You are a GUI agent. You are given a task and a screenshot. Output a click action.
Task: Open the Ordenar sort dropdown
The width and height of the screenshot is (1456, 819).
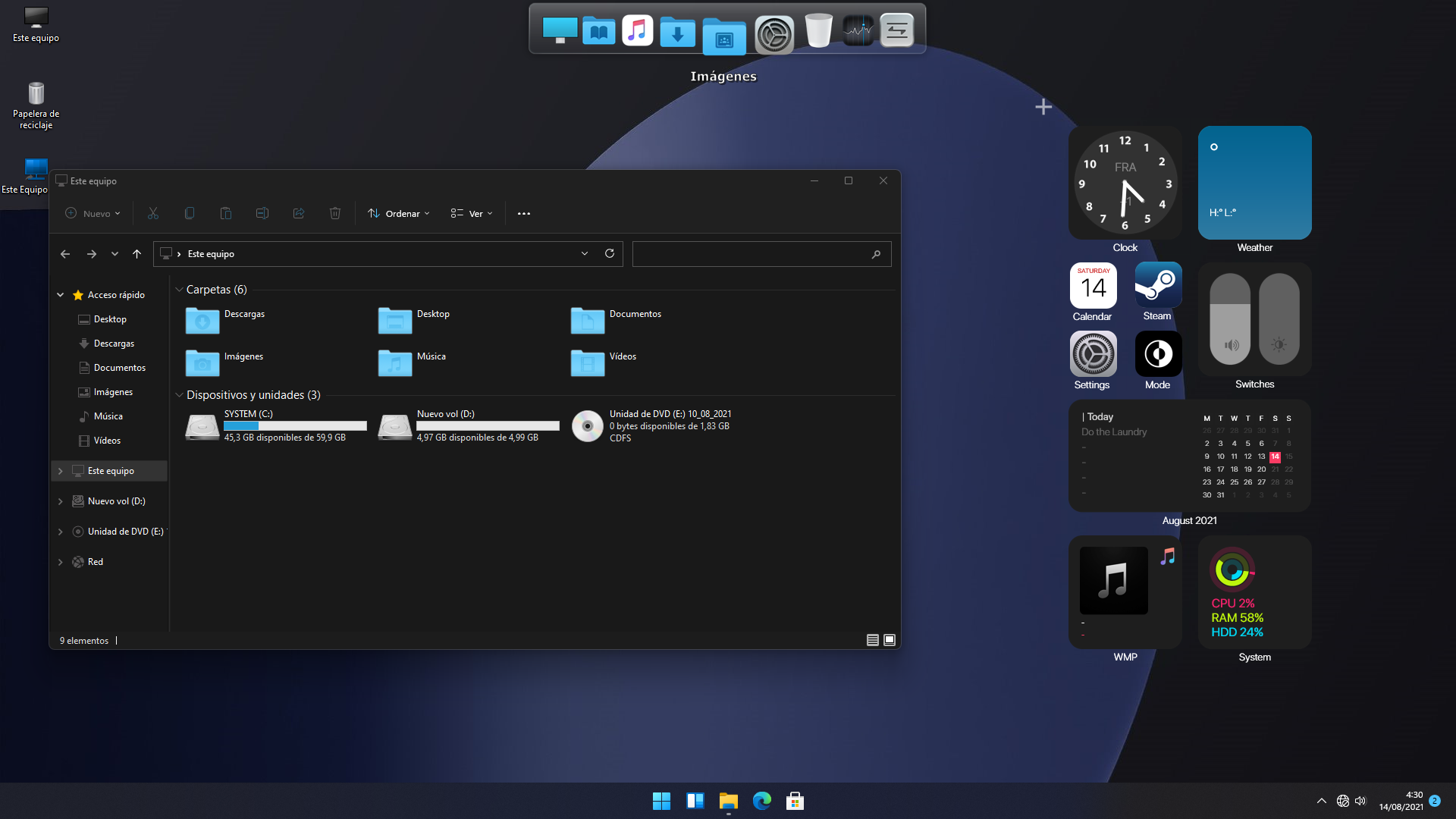point(399,214)
